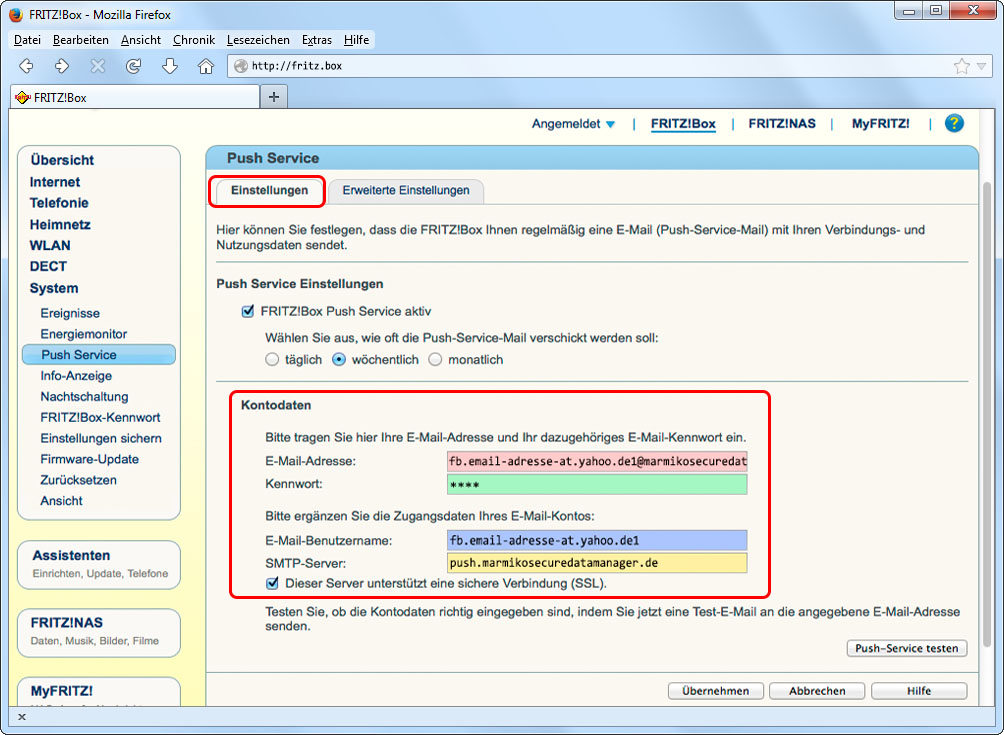The image size is (1004, 735).
Task: Open a new tab with the plus button
Action: click(x=274, y=97)
